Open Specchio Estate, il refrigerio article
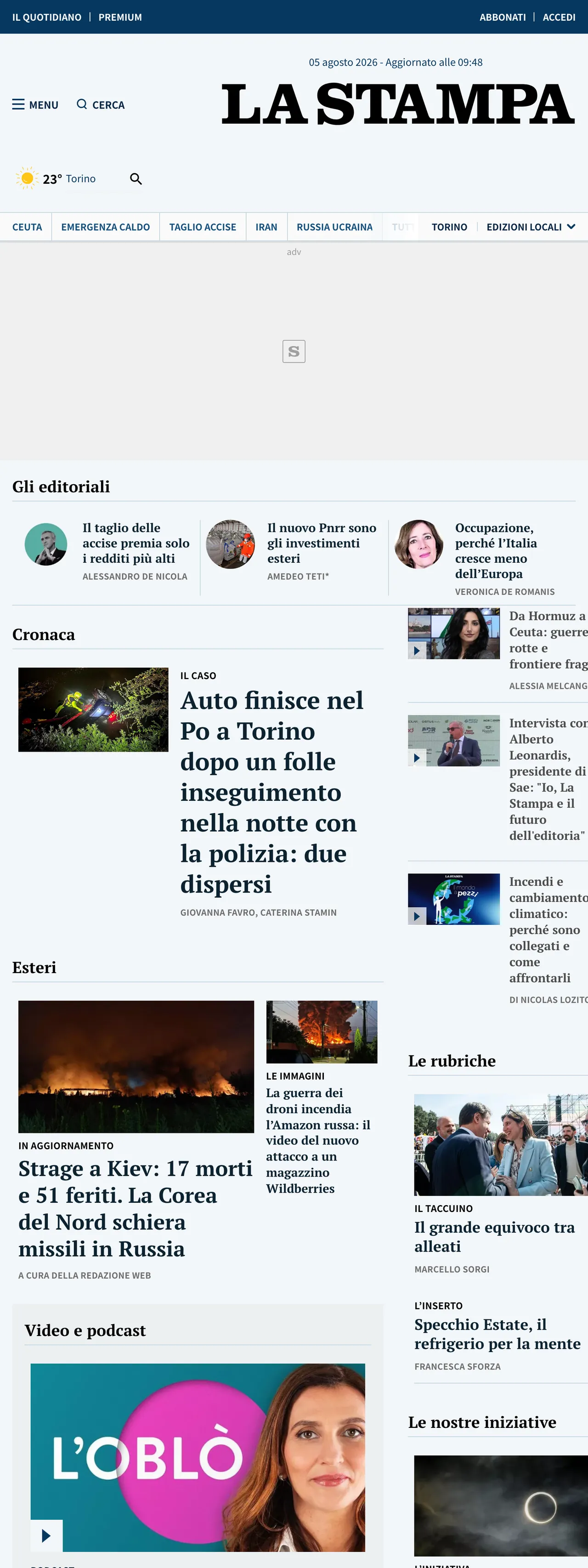 pyautogui.click(x=498, y=1334)
